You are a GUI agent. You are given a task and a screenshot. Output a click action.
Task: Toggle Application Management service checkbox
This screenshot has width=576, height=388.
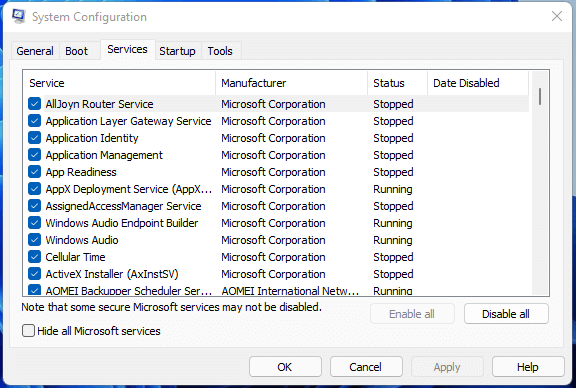click(x=35, y=155)
